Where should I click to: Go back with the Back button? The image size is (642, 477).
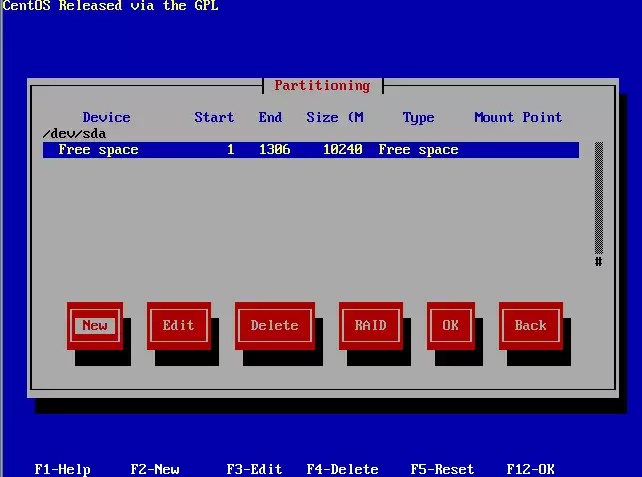531,326
